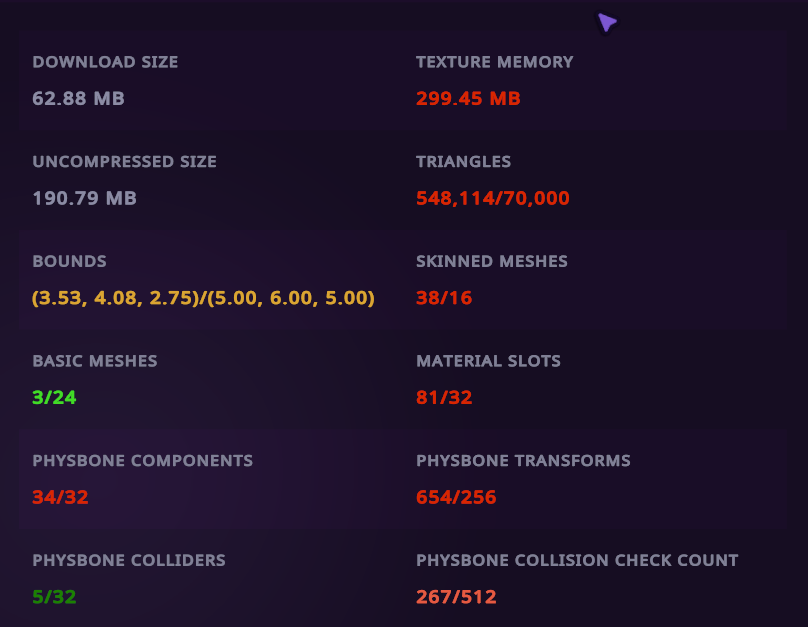Image resolution: width=808 pixels, height=627 pixels.
Task: Select the 267/512 collision check count value
Action: [456, 597]
